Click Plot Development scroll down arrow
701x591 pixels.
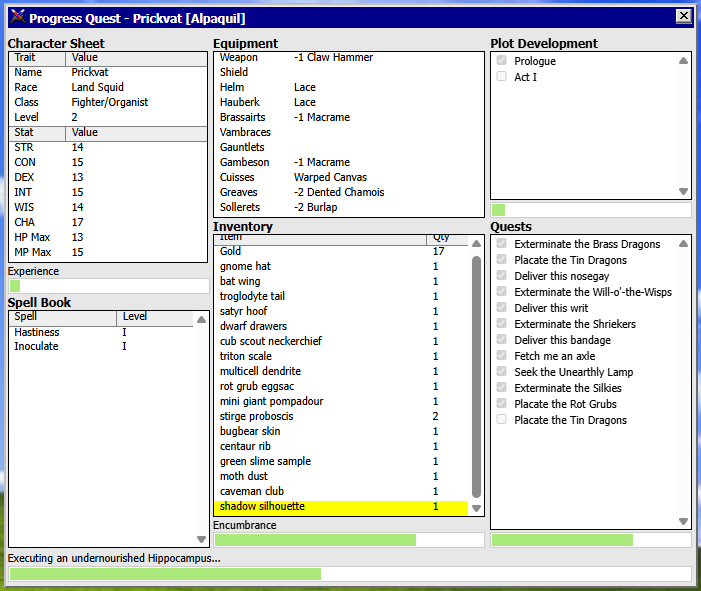(x=683, y=191)
